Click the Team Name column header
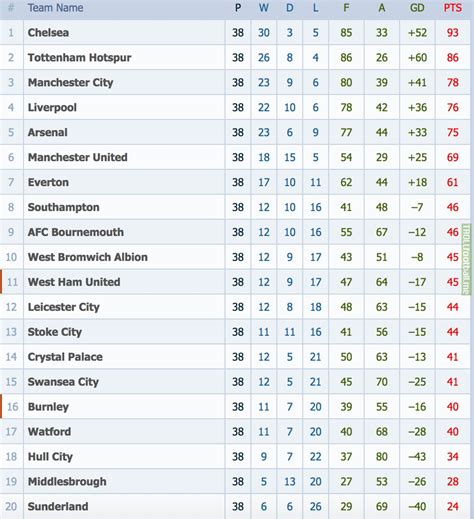Image resolution: width=474 pixels, height=519 pixels. click(x=55, y=8)
